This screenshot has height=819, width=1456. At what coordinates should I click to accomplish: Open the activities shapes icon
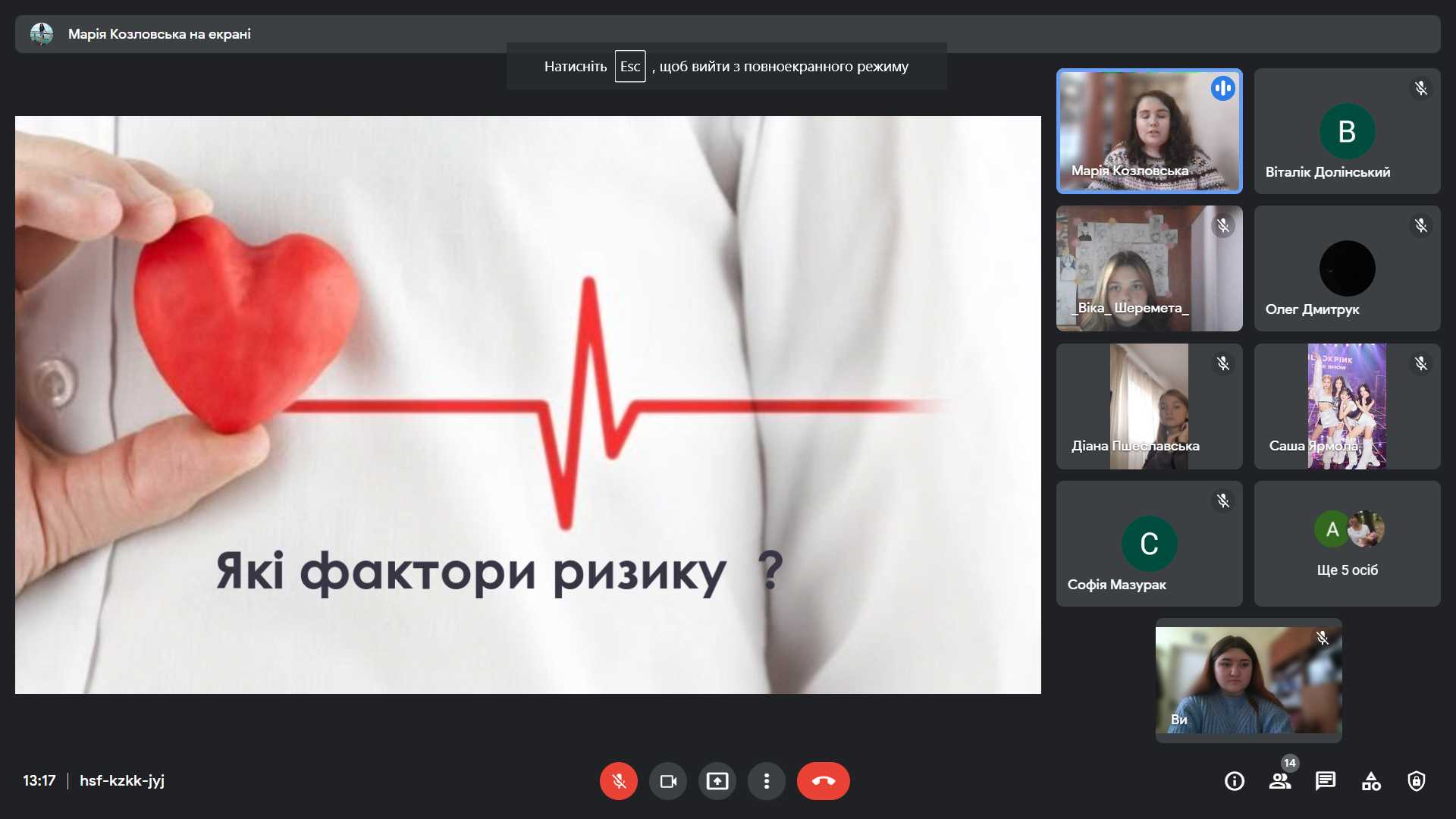tap(1371, 781)
